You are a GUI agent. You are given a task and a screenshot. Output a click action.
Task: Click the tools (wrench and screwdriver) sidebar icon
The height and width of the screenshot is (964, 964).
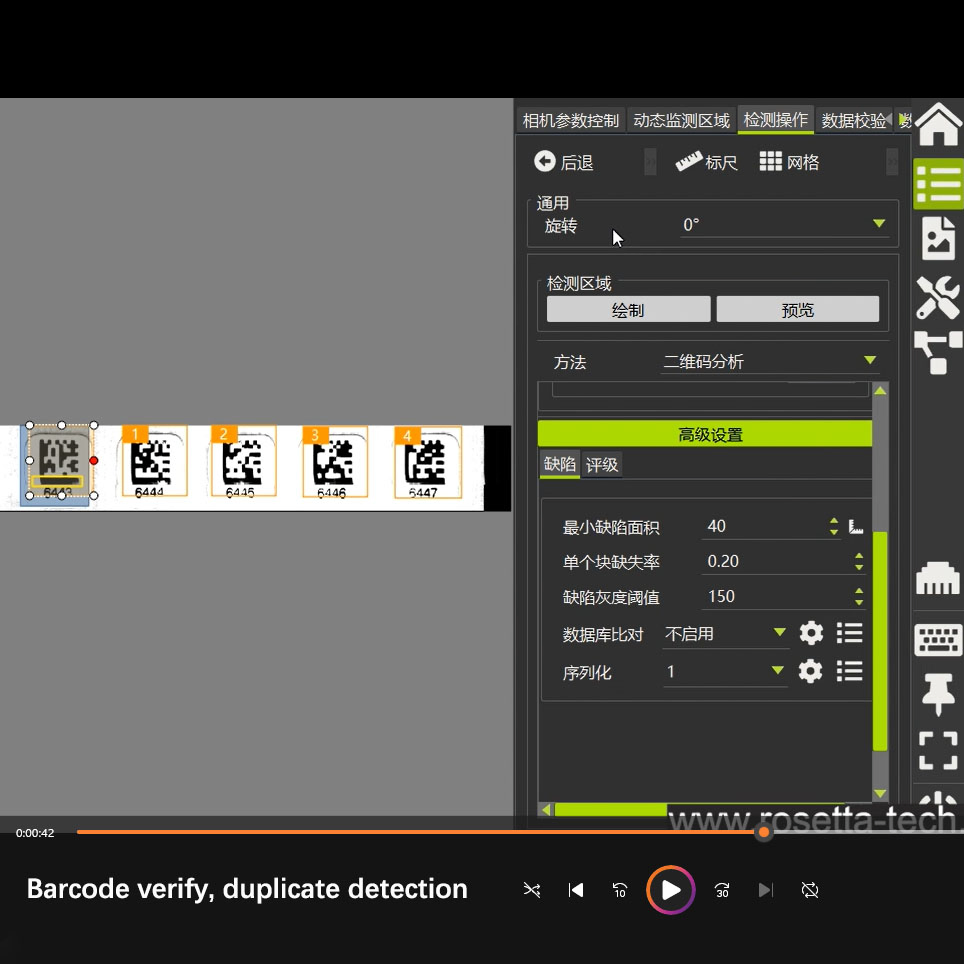click(x=937, y=297)
